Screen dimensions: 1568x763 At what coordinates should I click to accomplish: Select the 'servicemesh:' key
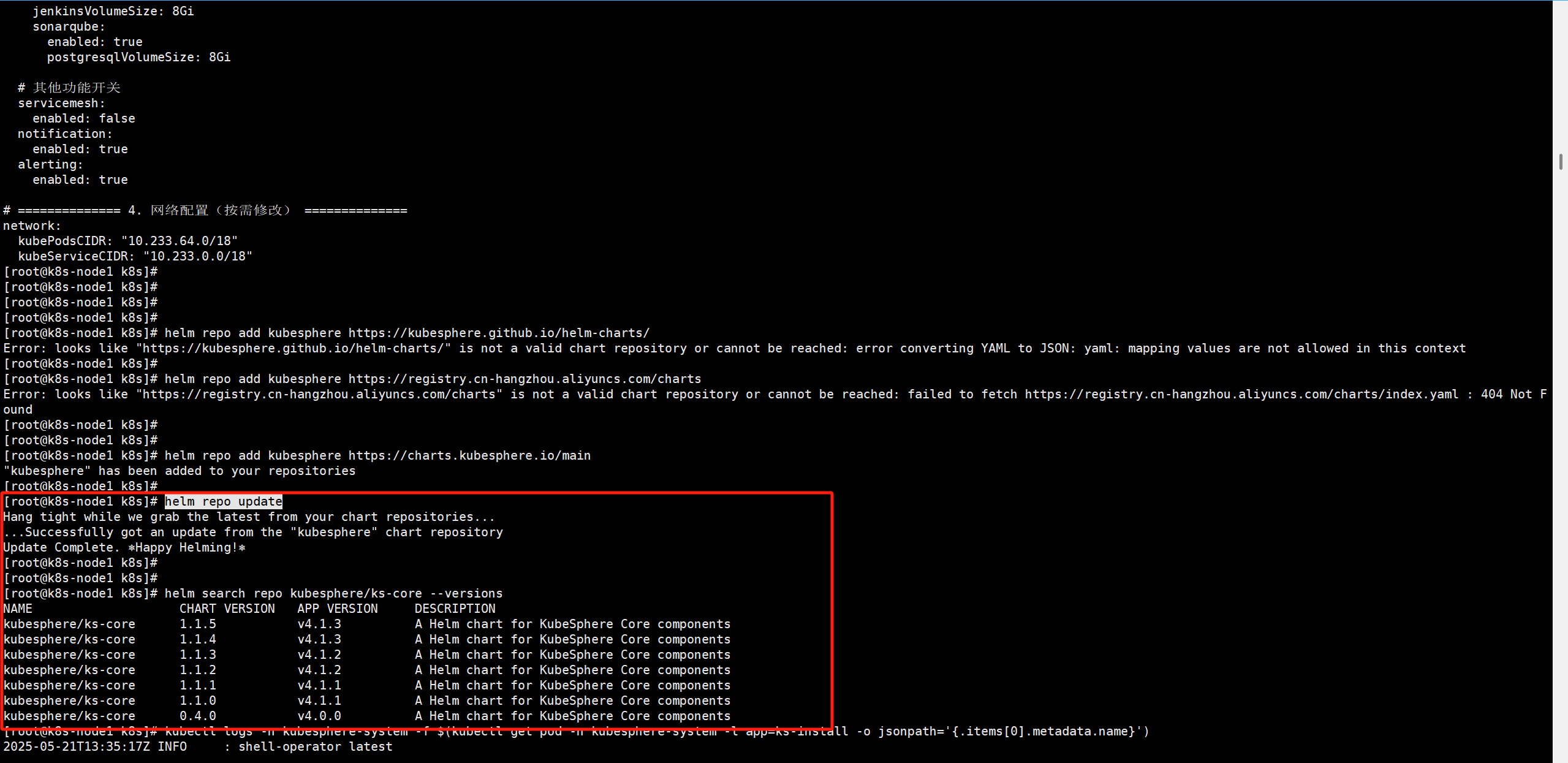point(61,103)
